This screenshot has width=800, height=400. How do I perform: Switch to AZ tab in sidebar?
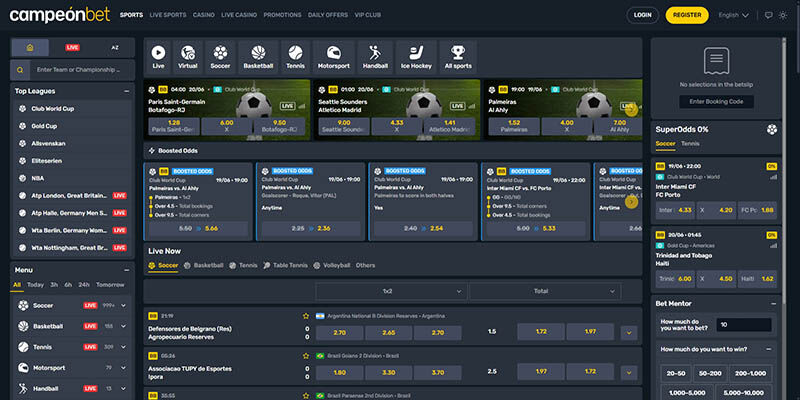[115, 47]
